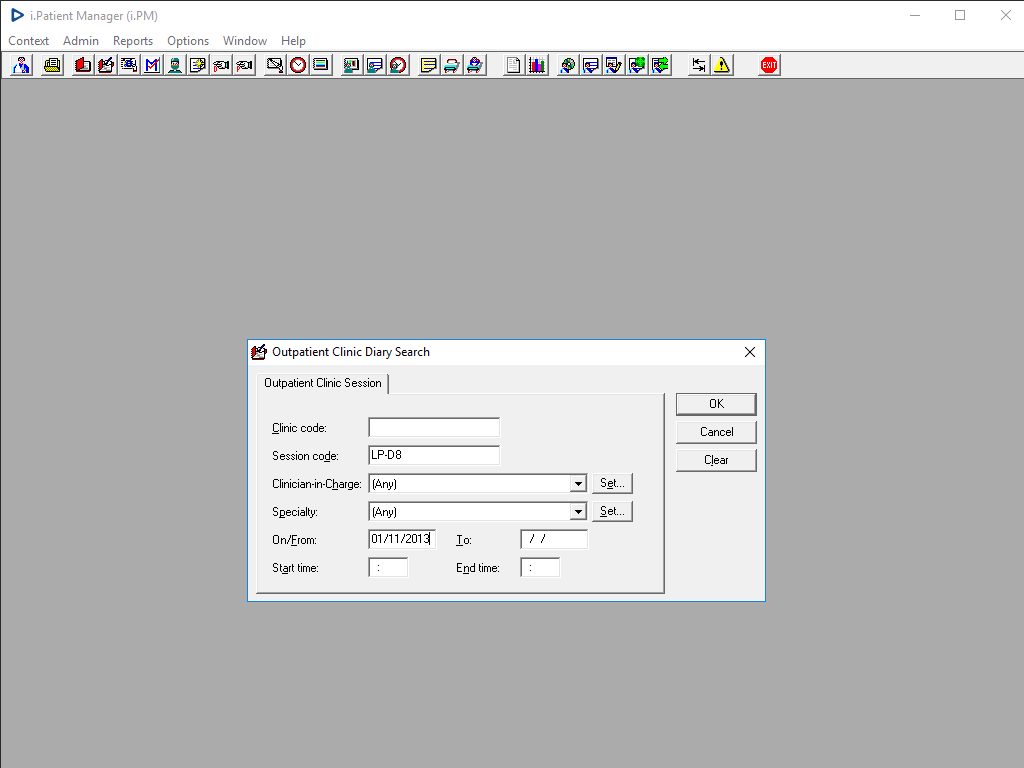Open the red diary book toolbar icon
Screen dimensions: 1024x768
pos(82,65)
